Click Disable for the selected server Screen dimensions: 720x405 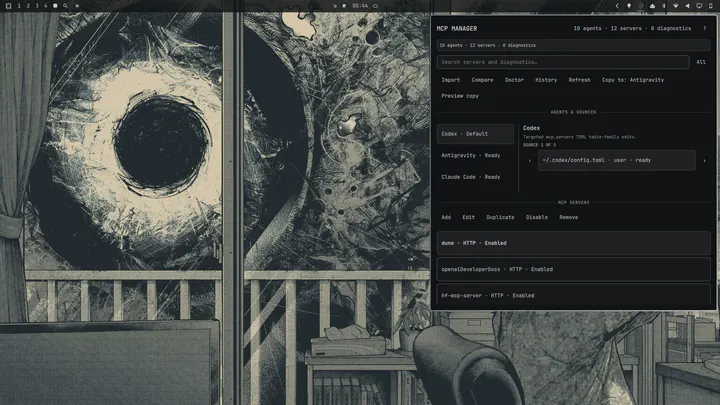pyautogui.click(x=536, y=217)
